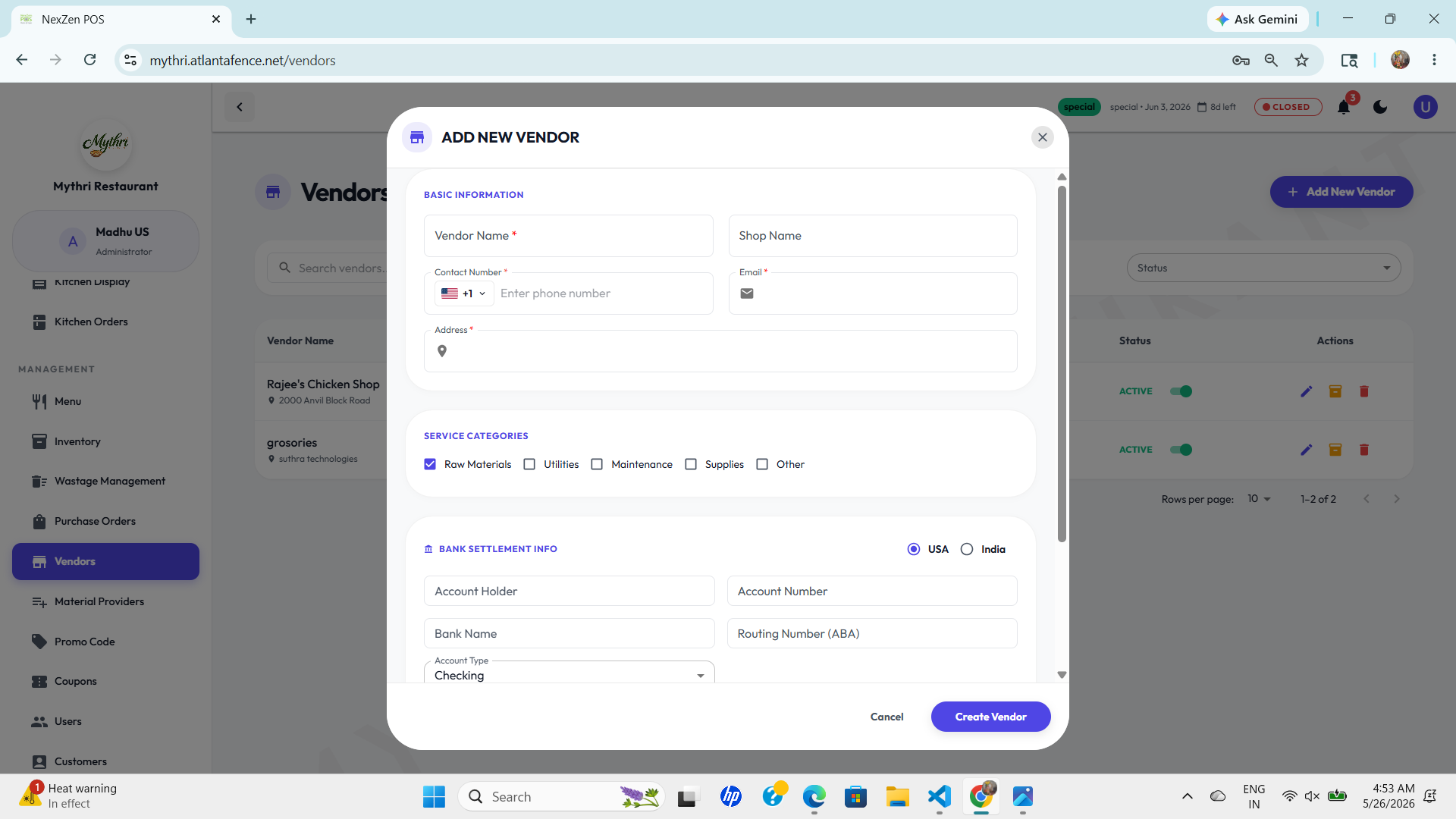The width and height of the screenshot is (1456, 819).
Task: Click the Create Vendor button
Action: point(990,717)
